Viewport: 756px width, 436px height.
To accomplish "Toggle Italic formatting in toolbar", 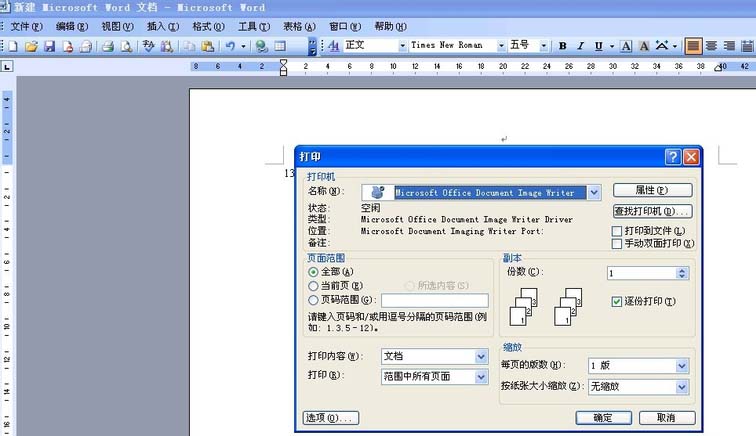I will [581, 46].
